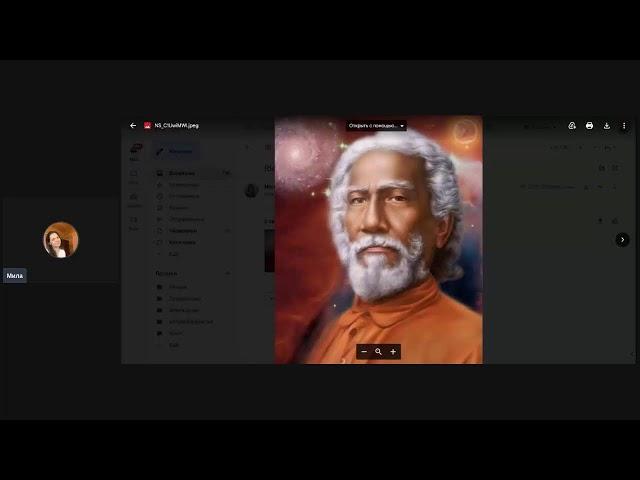Open the three-dot more options menu
640x480 pixels.
click(x=624, y=126)
